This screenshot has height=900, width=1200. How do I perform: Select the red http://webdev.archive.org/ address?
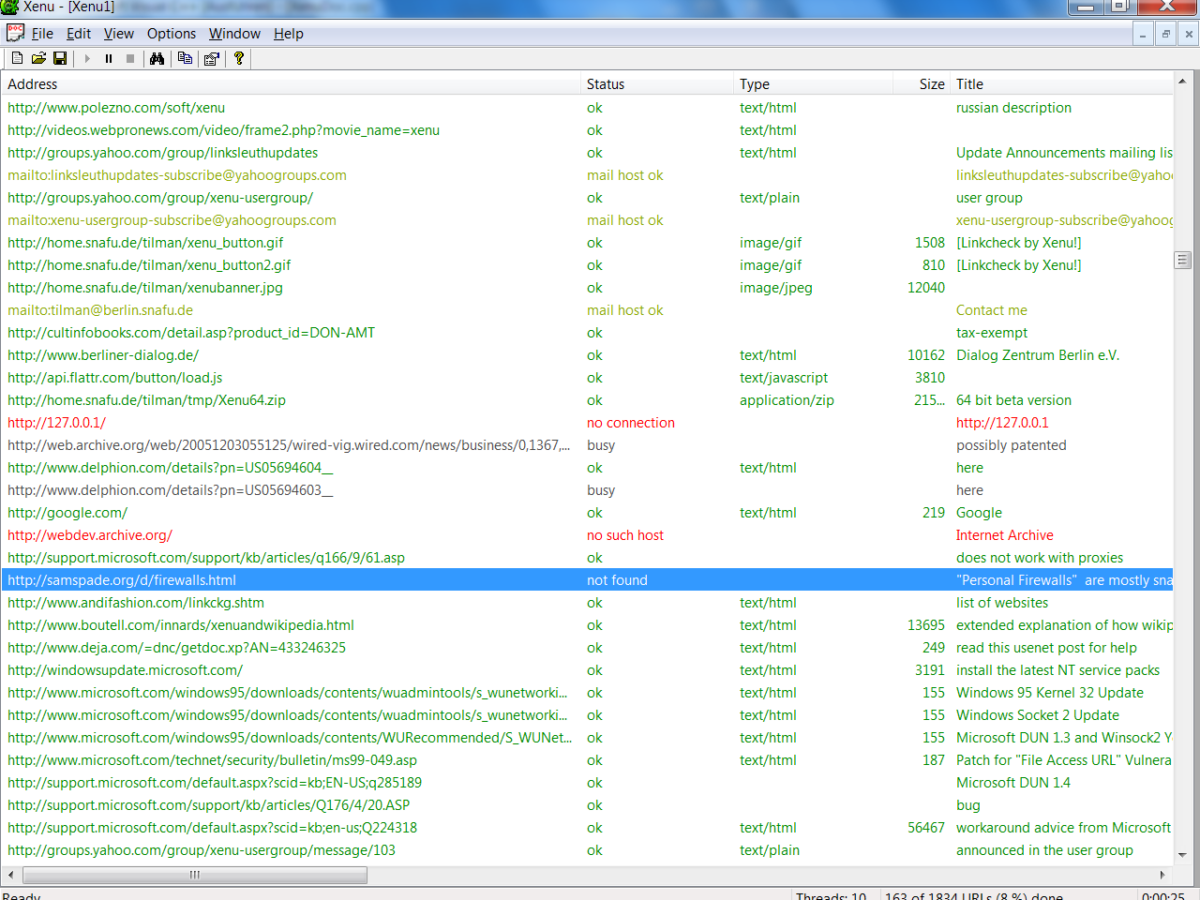(90, 535)
